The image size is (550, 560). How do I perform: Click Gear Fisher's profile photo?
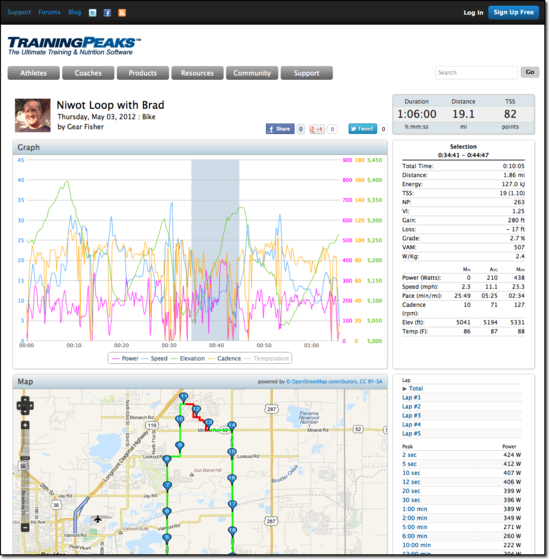pos(33,115)
